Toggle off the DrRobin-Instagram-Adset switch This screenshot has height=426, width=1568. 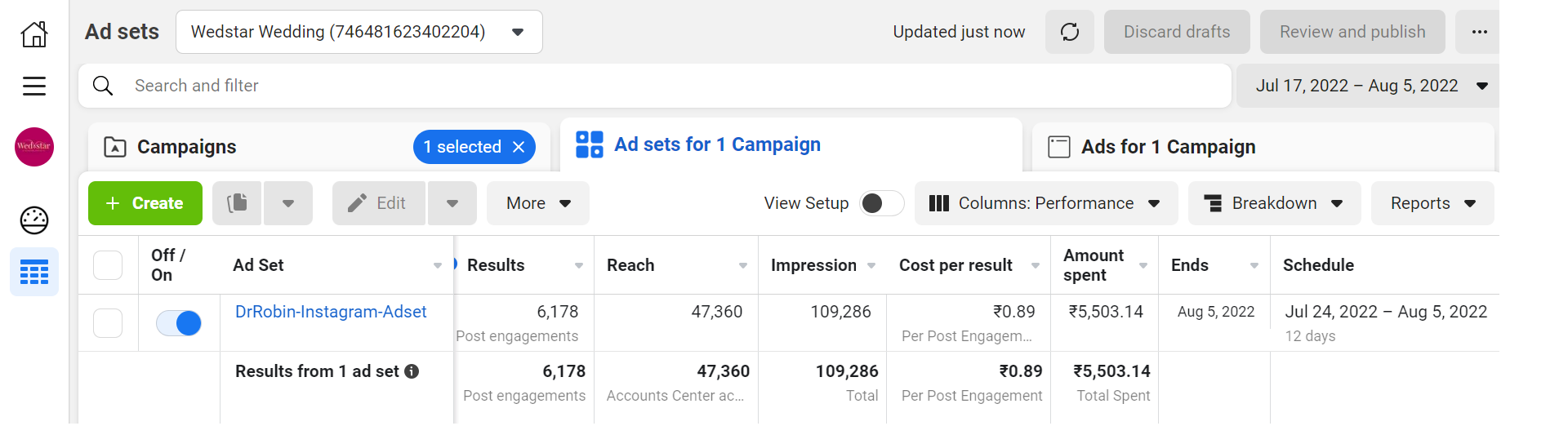click(x=179, y=323)
